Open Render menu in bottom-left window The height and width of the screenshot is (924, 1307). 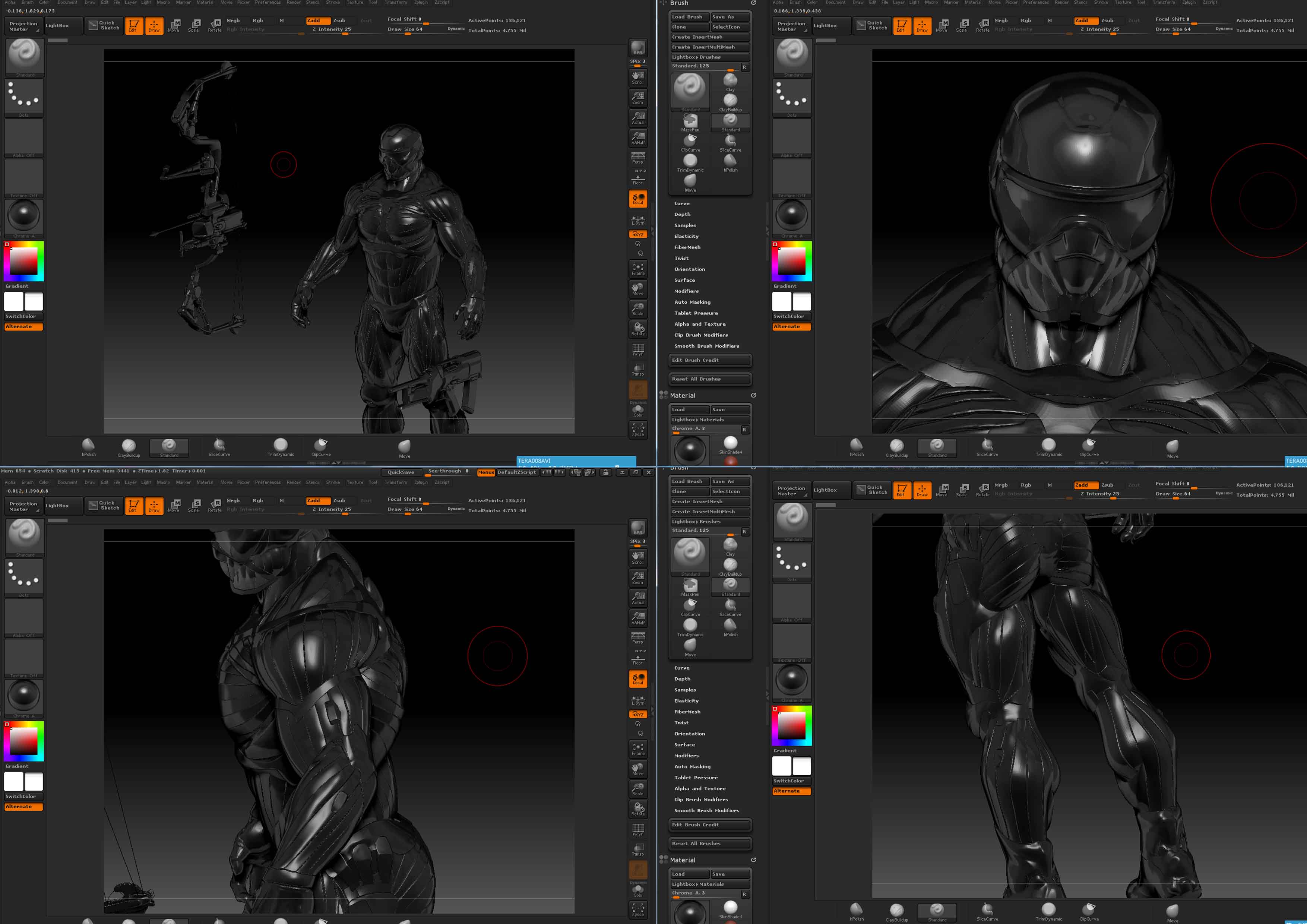tap(294, 482)
